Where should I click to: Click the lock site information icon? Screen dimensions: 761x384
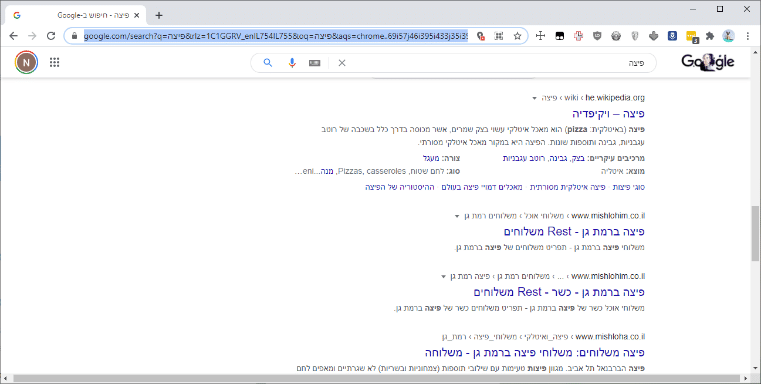74,36
